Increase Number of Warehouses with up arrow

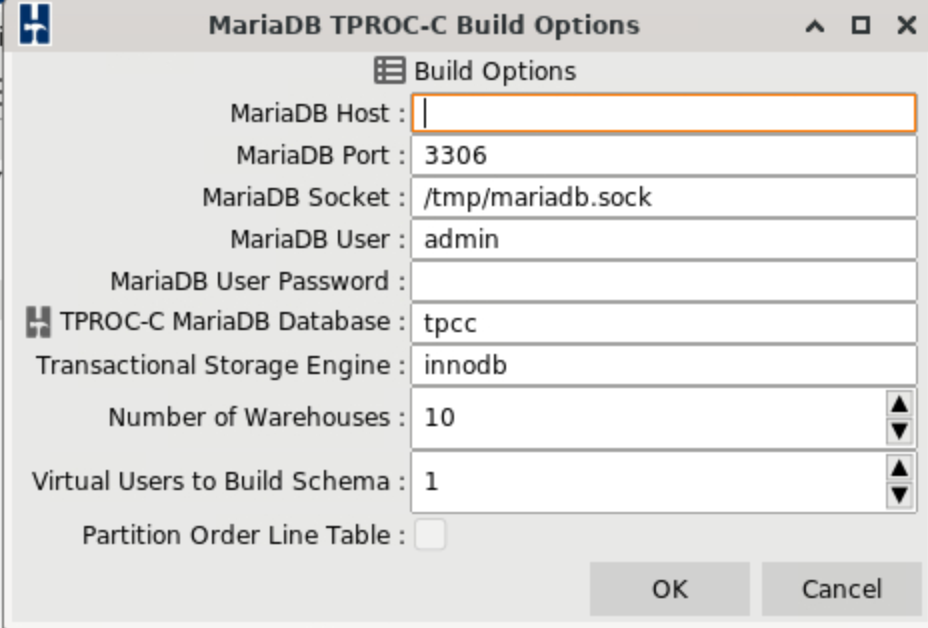click(x=900, y=404)
